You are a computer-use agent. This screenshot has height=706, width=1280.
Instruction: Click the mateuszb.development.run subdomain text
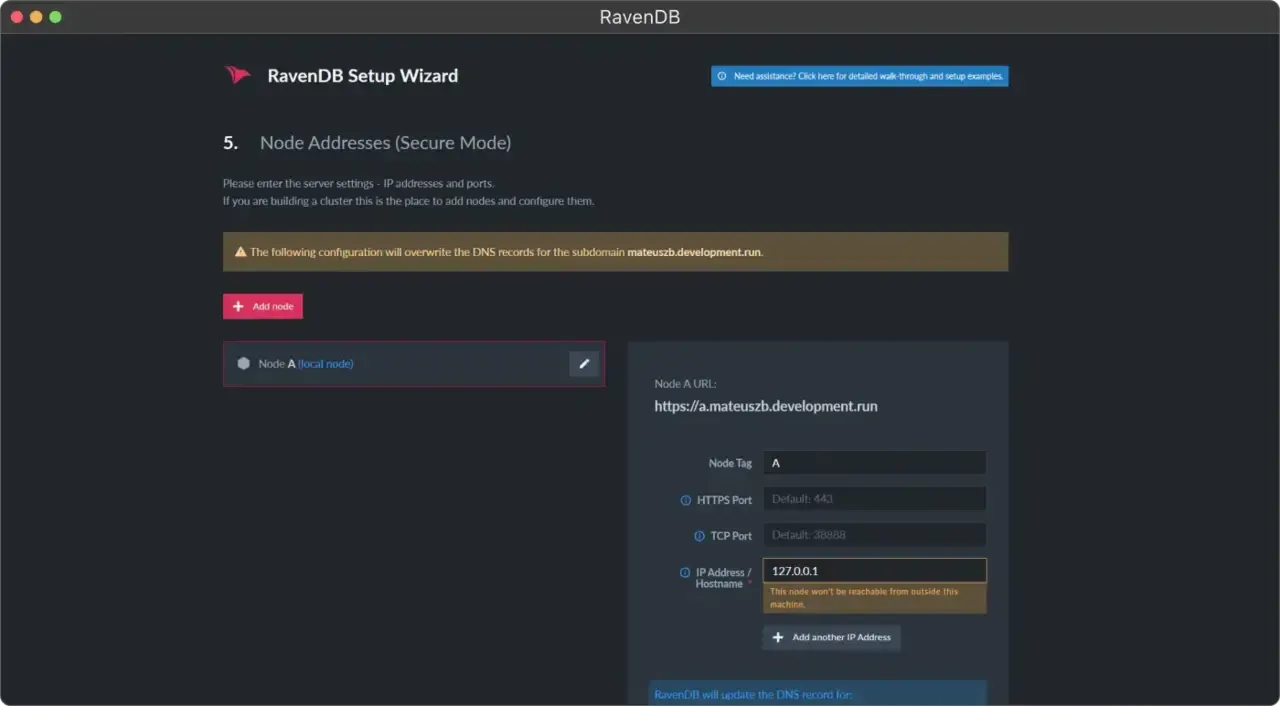694,252
